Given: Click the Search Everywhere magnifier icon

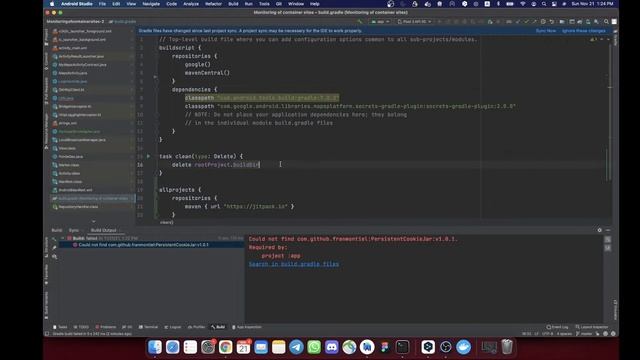Looking at the screenshot, I should coord(606,21).
